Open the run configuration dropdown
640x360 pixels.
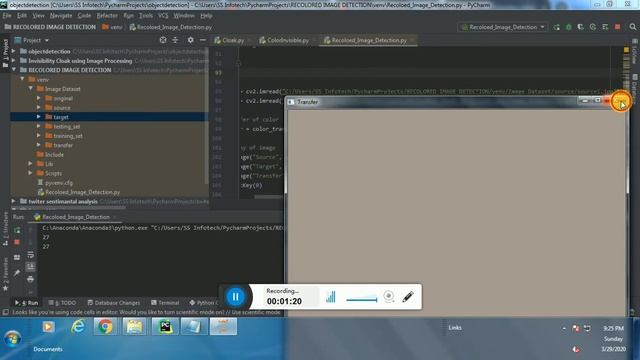(x=503, y=27)
